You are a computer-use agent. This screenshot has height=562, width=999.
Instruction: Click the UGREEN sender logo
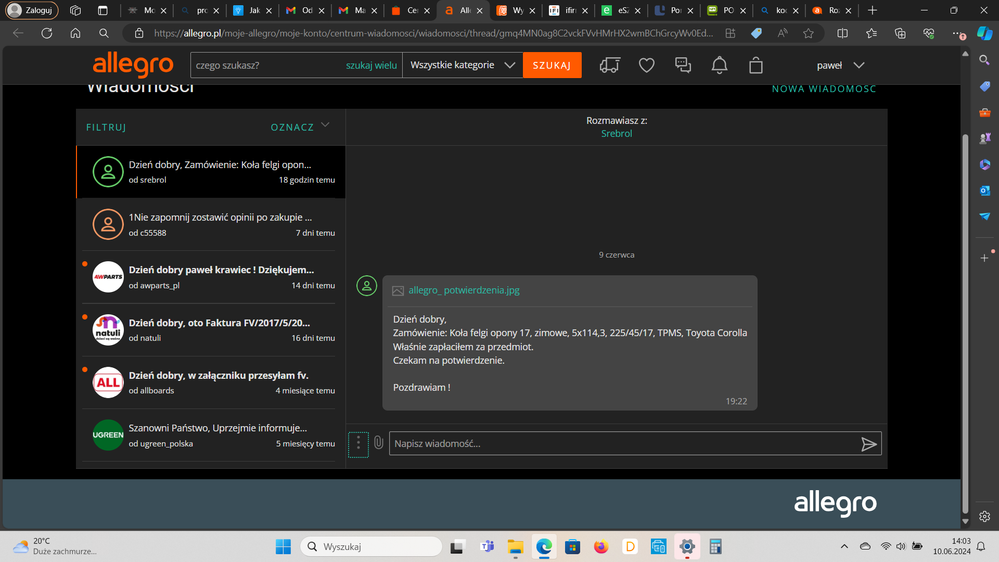[x=108, y=435]
